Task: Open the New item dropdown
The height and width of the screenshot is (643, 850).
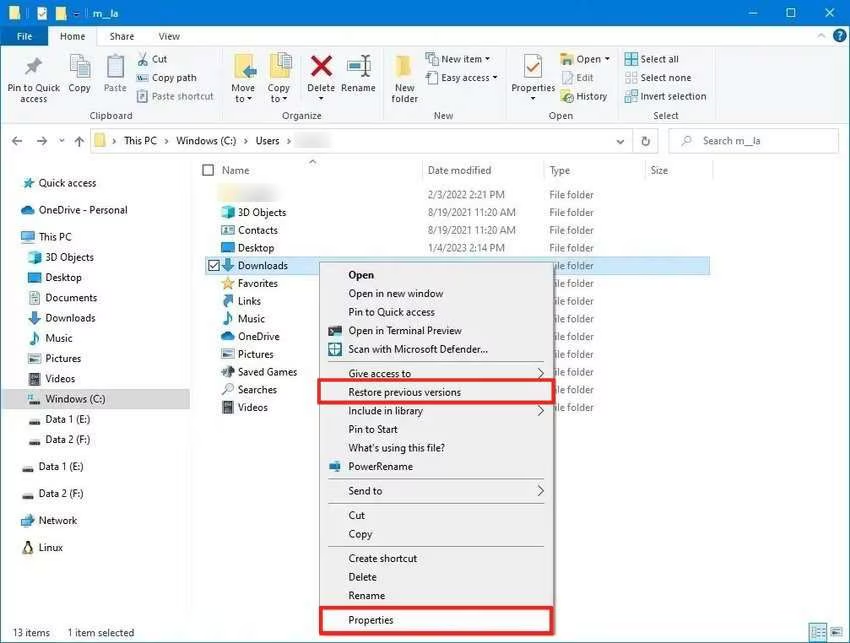Action: click(465, 59)
